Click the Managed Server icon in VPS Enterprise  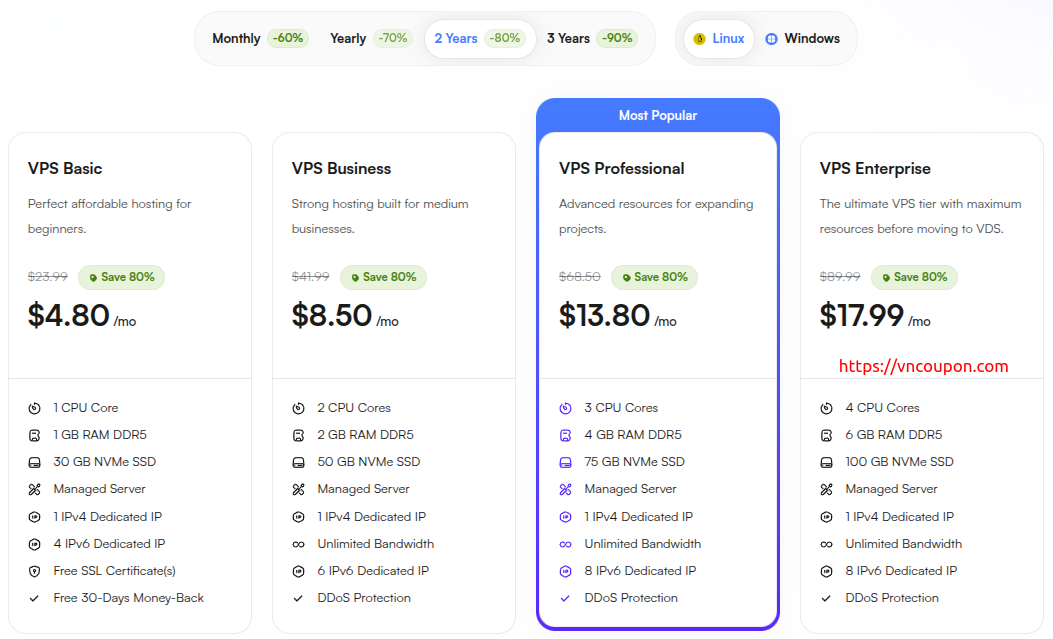point(826,489)
